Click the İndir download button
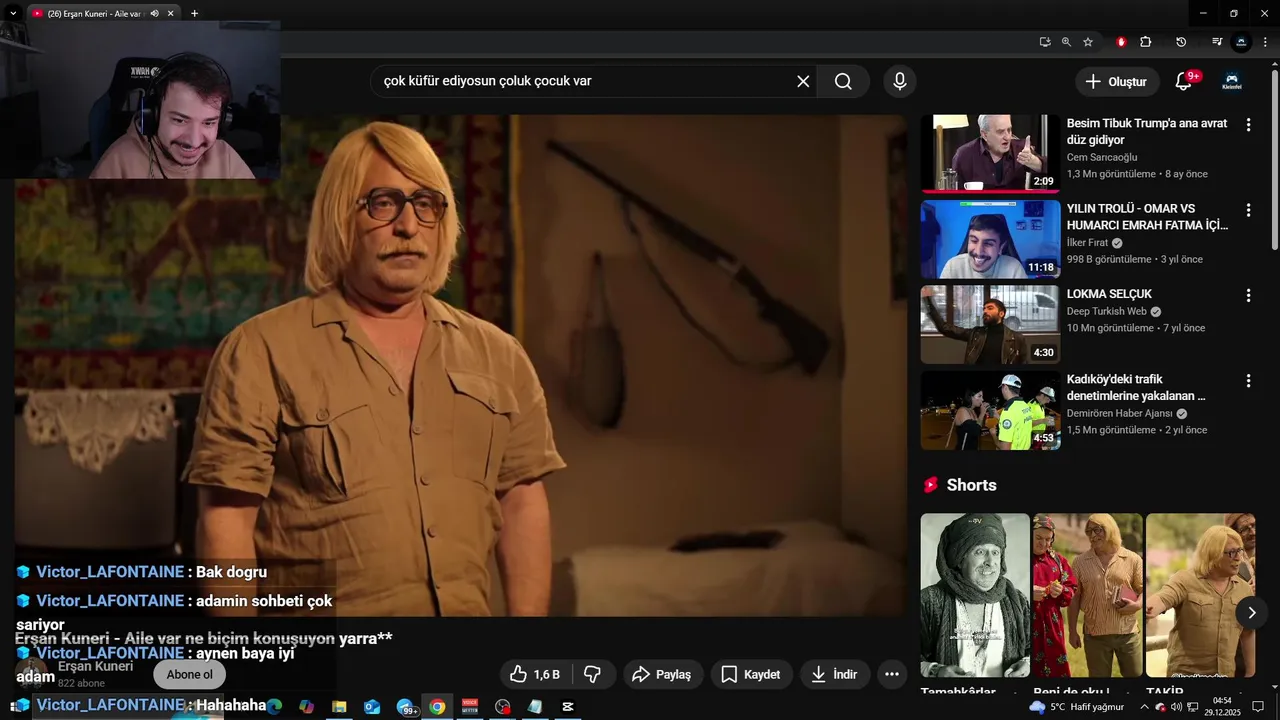Image resolution: width=1280 pixels, height=720 pixels. (835, 674)
